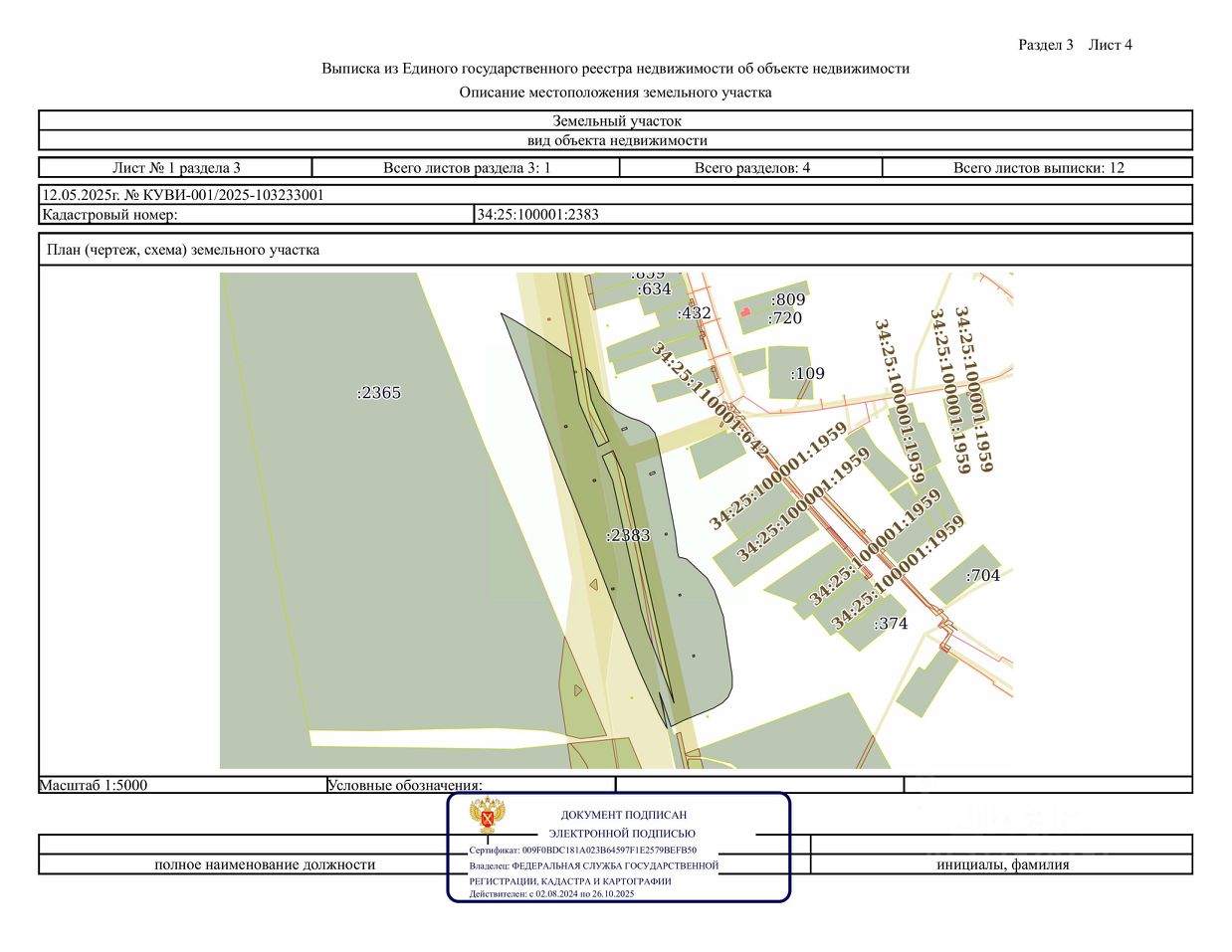Click heading "План (чертеж, схема) земельного участка"
Image resolution: width=1232 pixels, height=952 pixels.
click(x=183, y=250)
